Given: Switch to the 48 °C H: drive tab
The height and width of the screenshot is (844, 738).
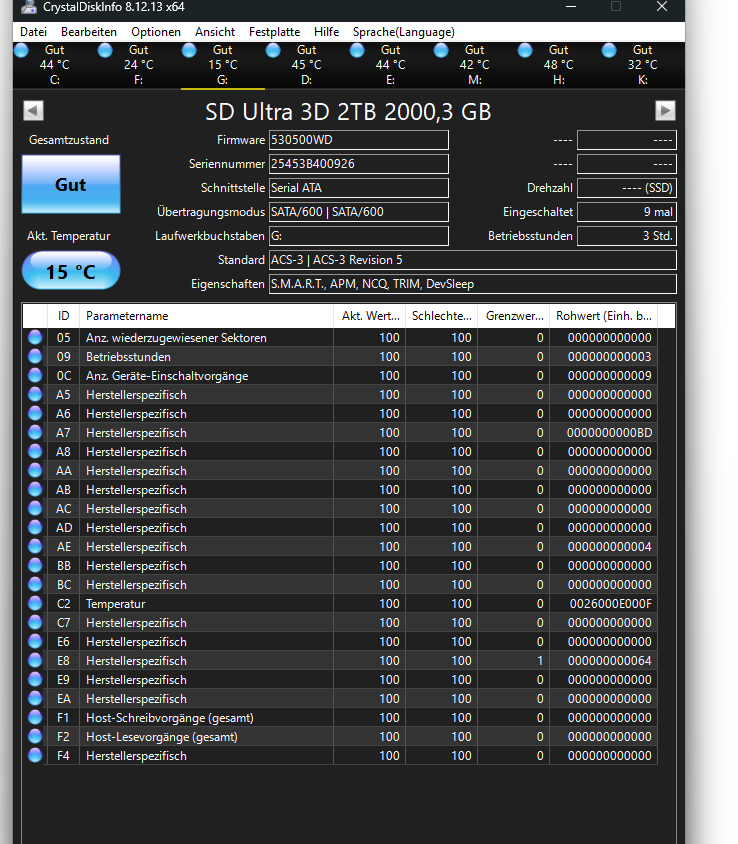Looking at the screenshot, I should click(x=558, y=65).
